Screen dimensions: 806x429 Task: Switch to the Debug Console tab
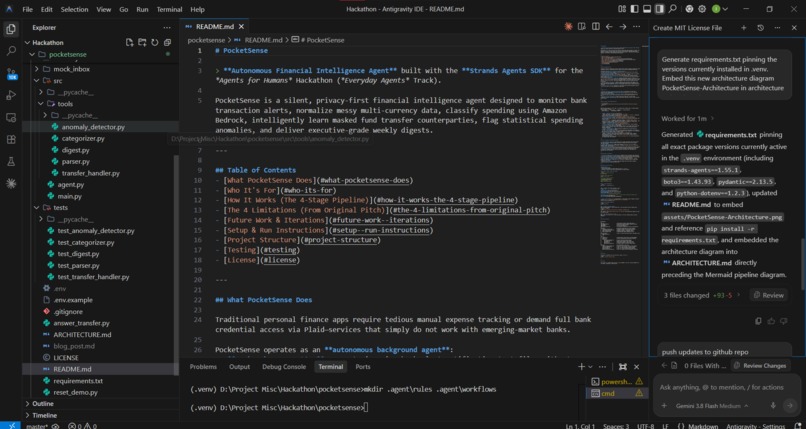point(284,367)
